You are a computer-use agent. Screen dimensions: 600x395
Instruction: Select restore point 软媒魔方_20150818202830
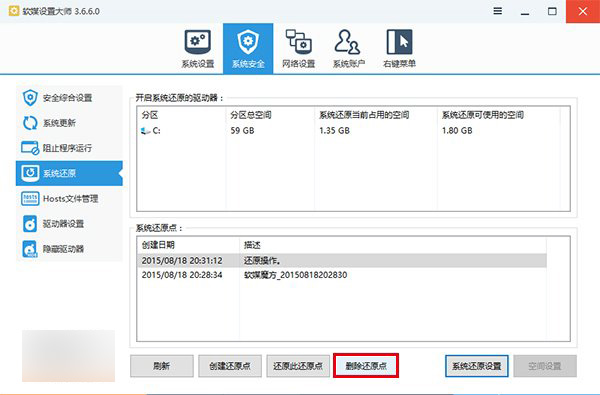341,275
